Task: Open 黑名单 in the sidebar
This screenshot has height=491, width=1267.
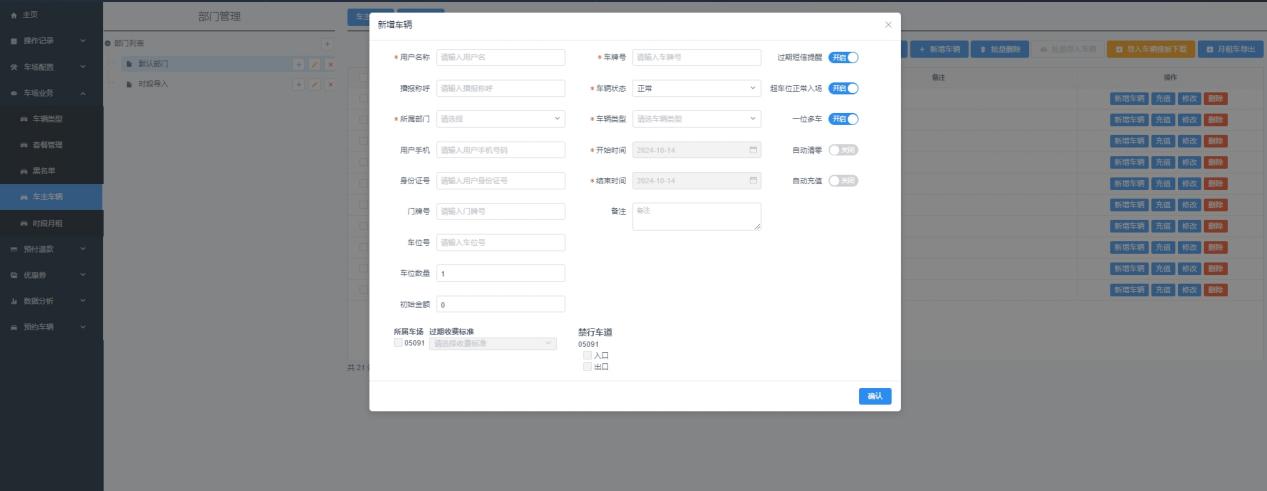Action: [51, 171]
